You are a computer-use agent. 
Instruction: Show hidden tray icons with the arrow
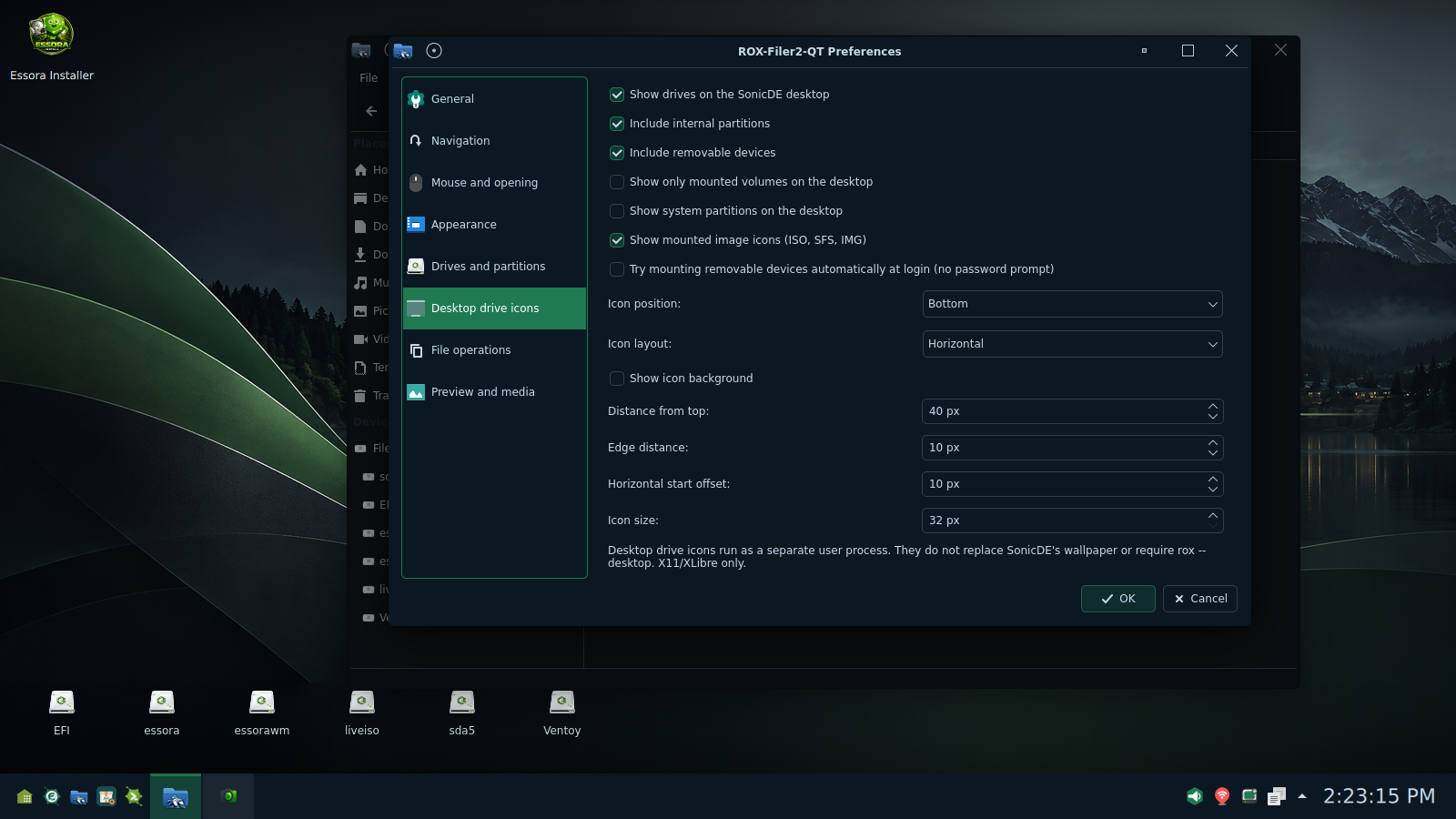point(1302,796)
